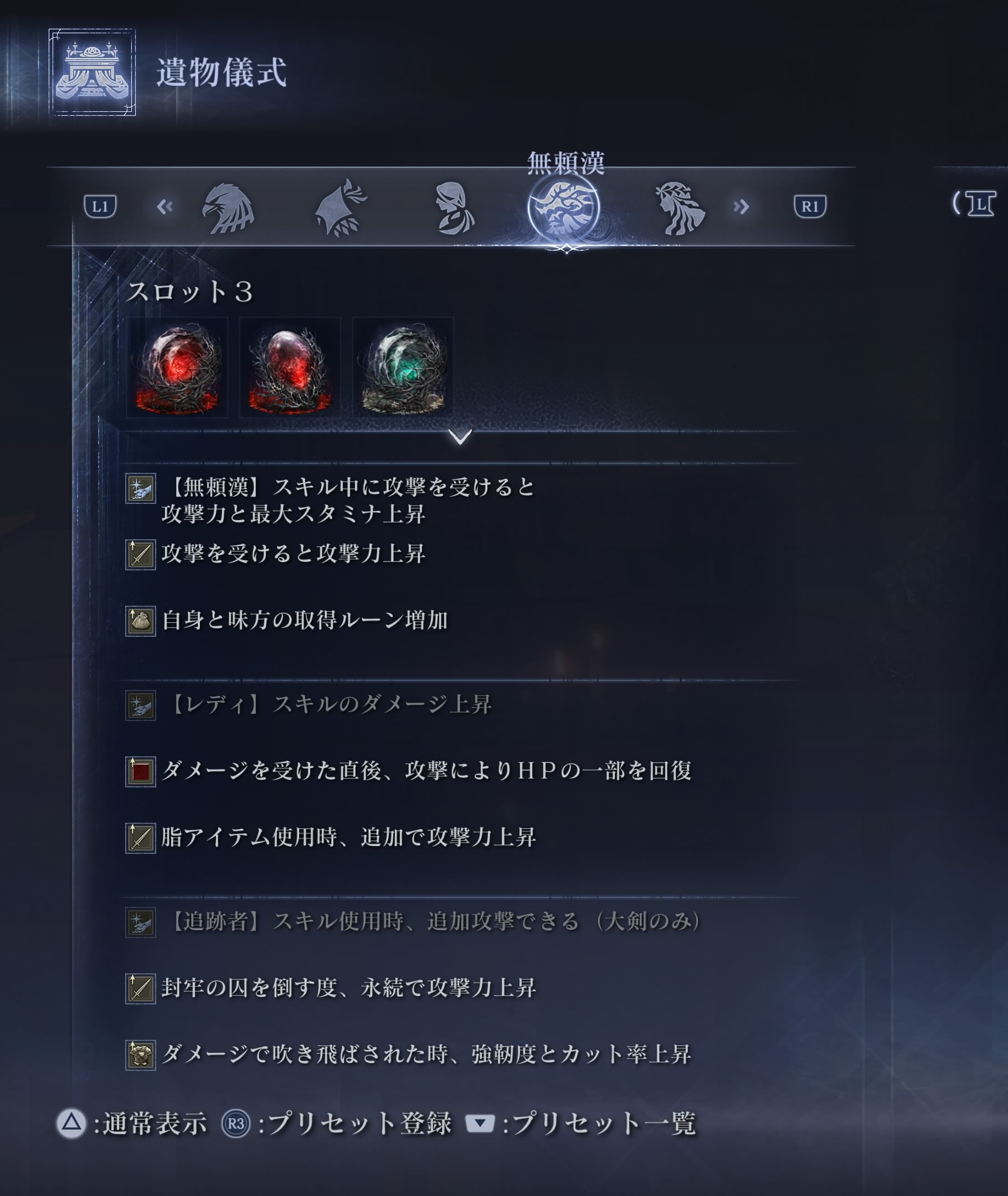
Task: Expand relic details with down chevron
Action: 460,436
